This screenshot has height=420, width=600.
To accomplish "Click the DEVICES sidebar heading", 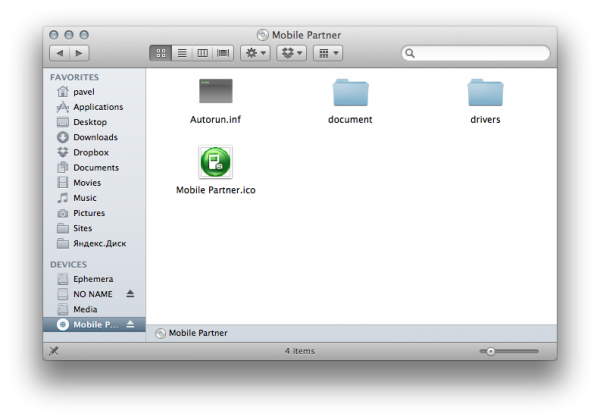I will coord(68,264).
